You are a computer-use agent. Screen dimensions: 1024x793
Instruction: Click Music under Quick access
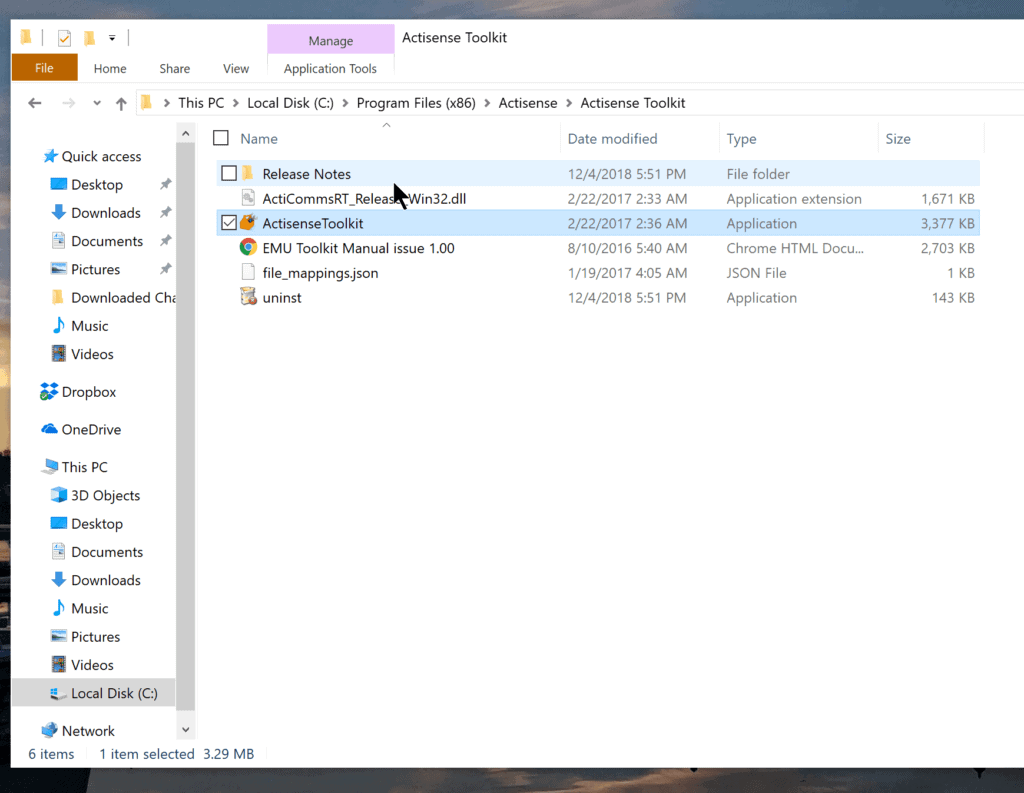click(x=89, y=326)
